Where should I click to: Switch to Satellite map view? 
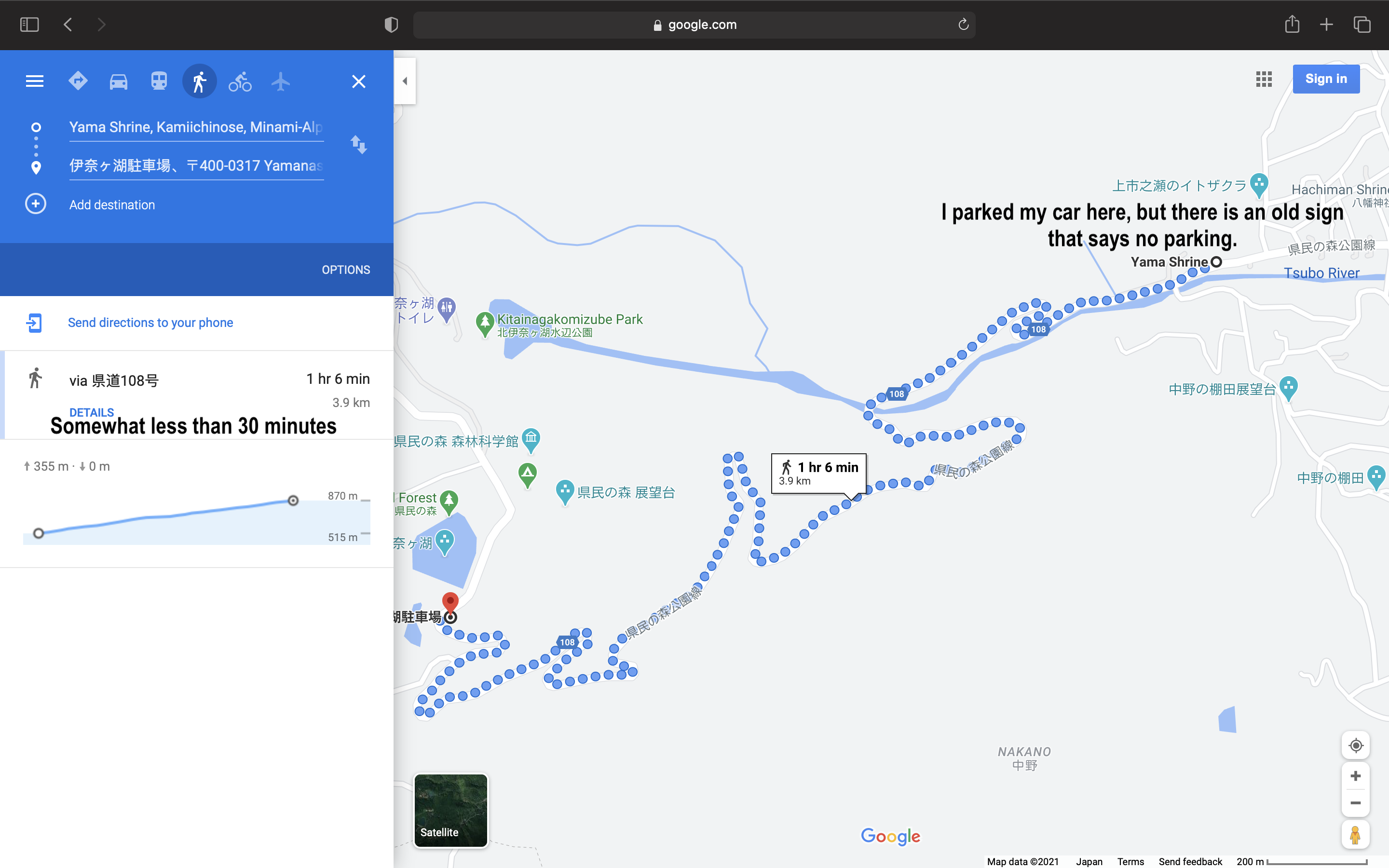(450, 810)
